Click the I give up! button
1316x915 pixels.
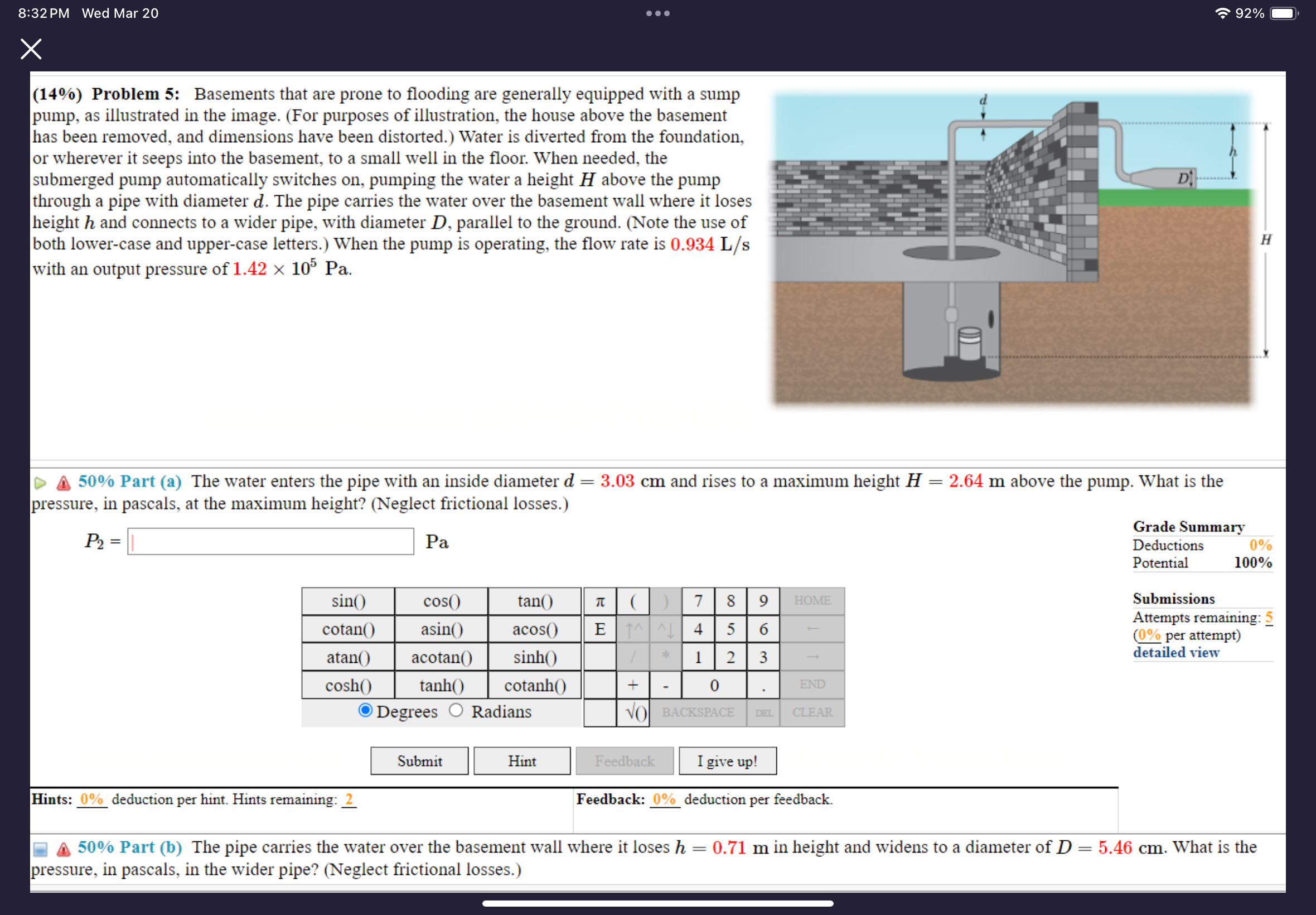pyautogui.click(x=727, y=761)
